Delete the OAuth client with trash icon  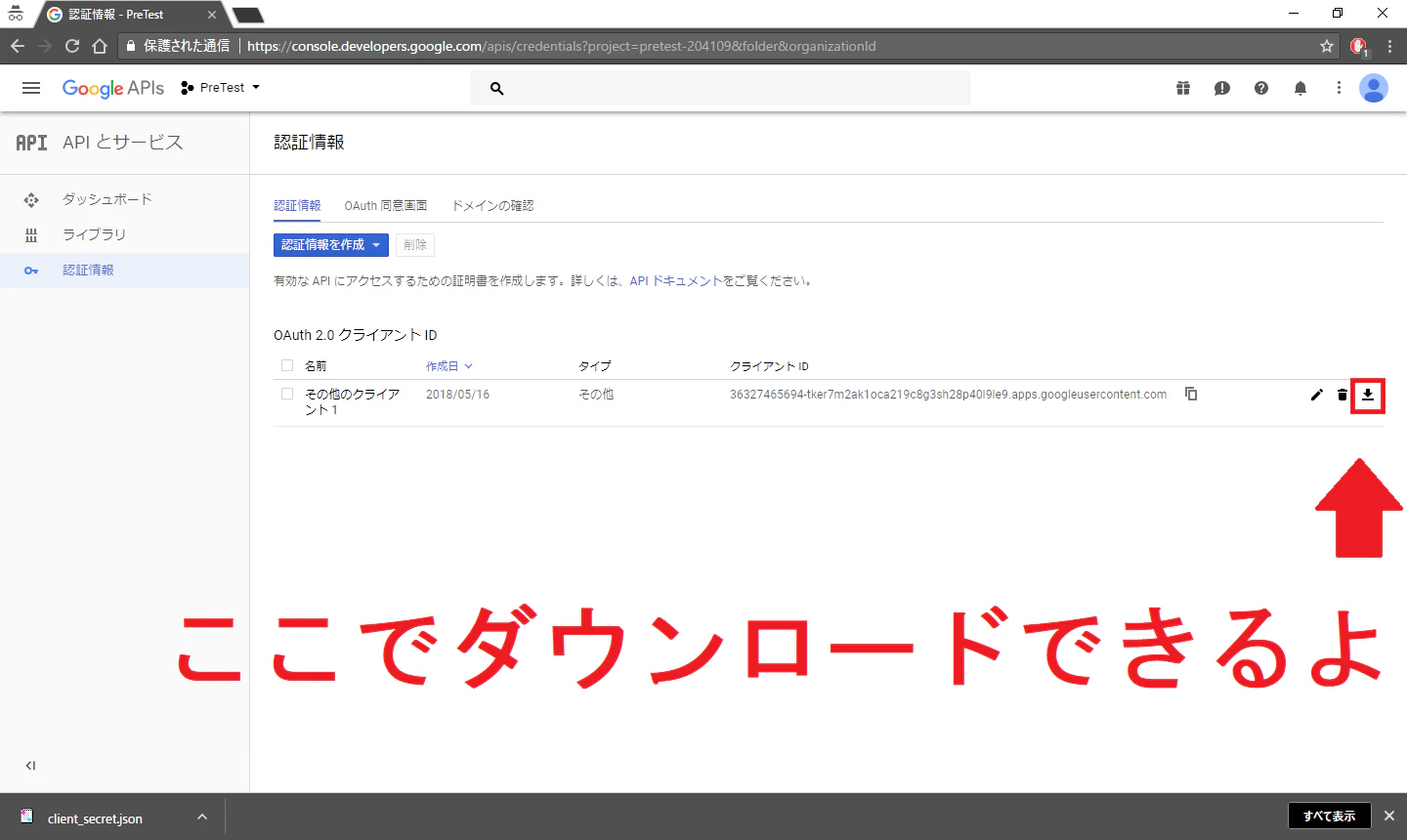click(1343, 395)
